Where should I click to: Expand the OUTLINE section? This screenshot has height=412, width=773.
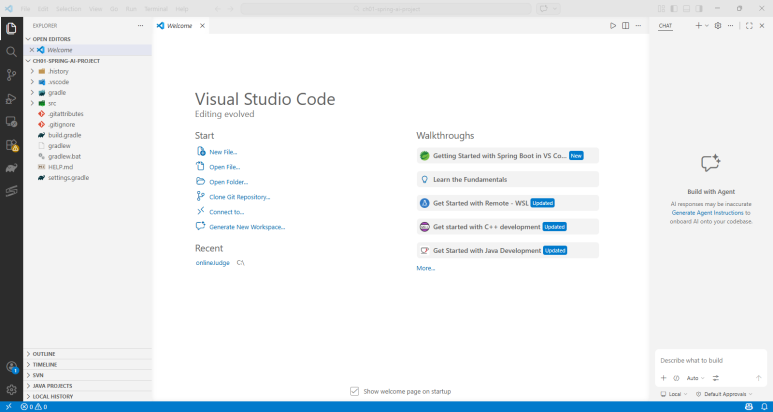pyautogui.click(x=44, y=354)
